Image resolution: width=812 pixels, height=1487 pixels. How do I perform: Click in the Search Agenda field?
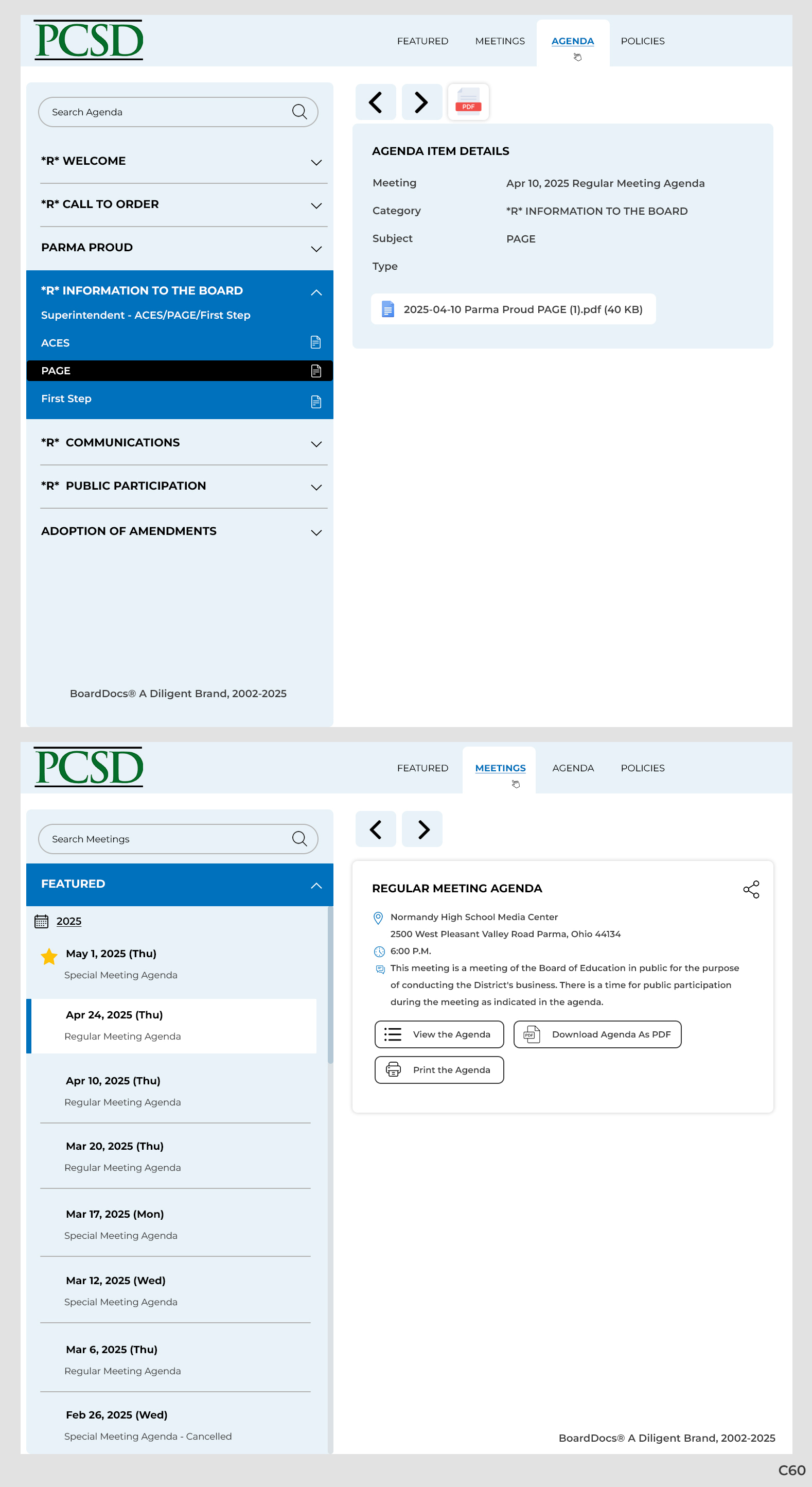[x=178, y=112]
